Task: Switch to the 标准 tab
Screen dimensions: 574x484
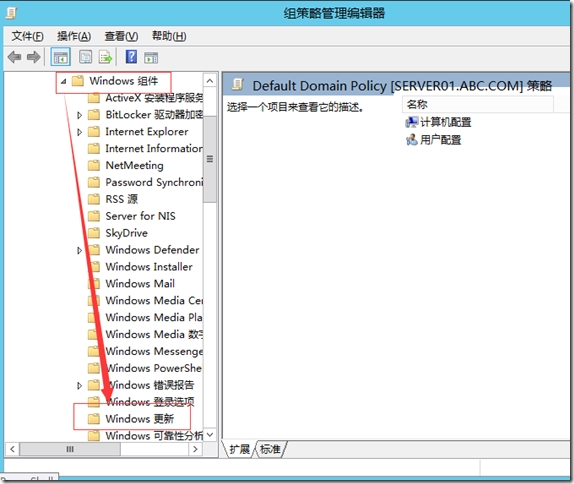Action: 270,449
